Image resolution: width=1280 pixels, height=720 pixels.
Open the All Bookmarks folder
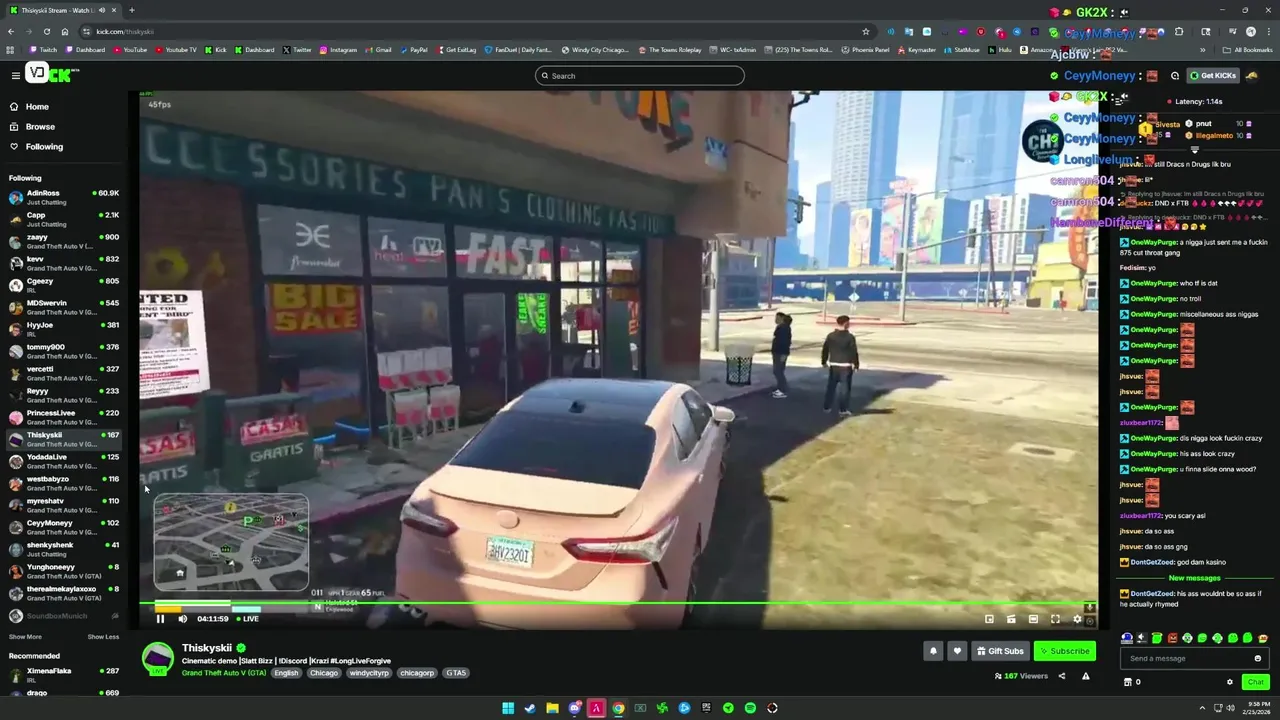click(1247, 50)
